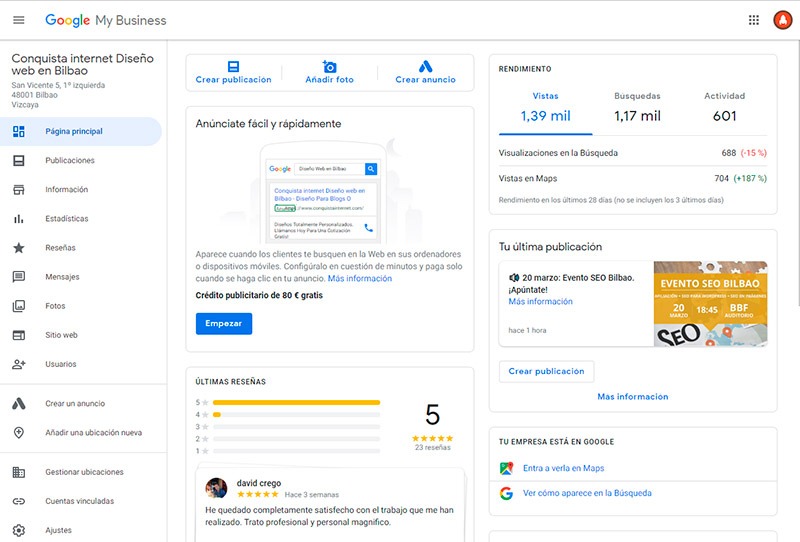Click the Cuentas vinculadas link icon
The width and height of the screenshot is (800, 542).
coord(19,501)
